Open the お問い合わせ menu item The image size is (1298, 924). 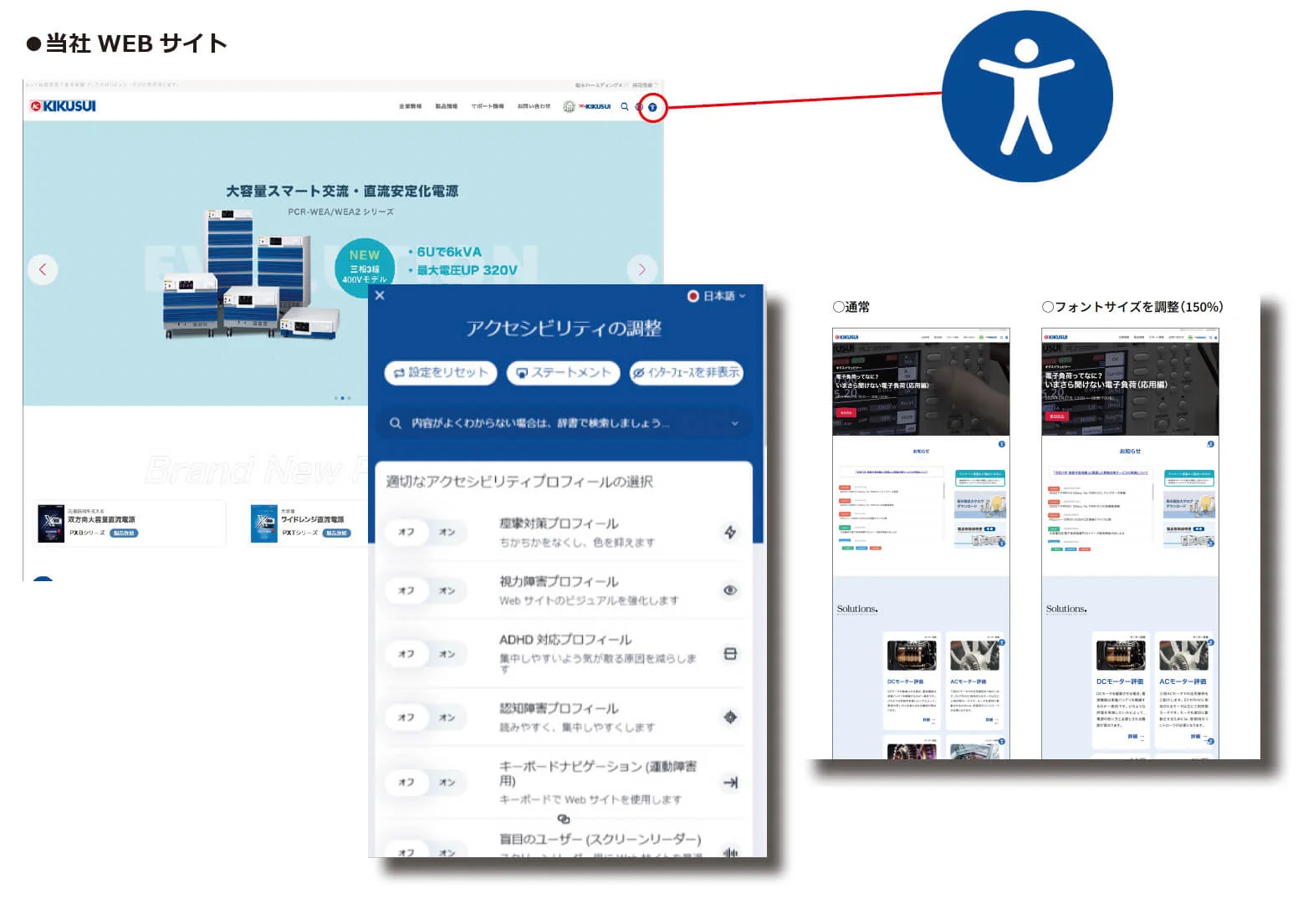tap(534, 106)
